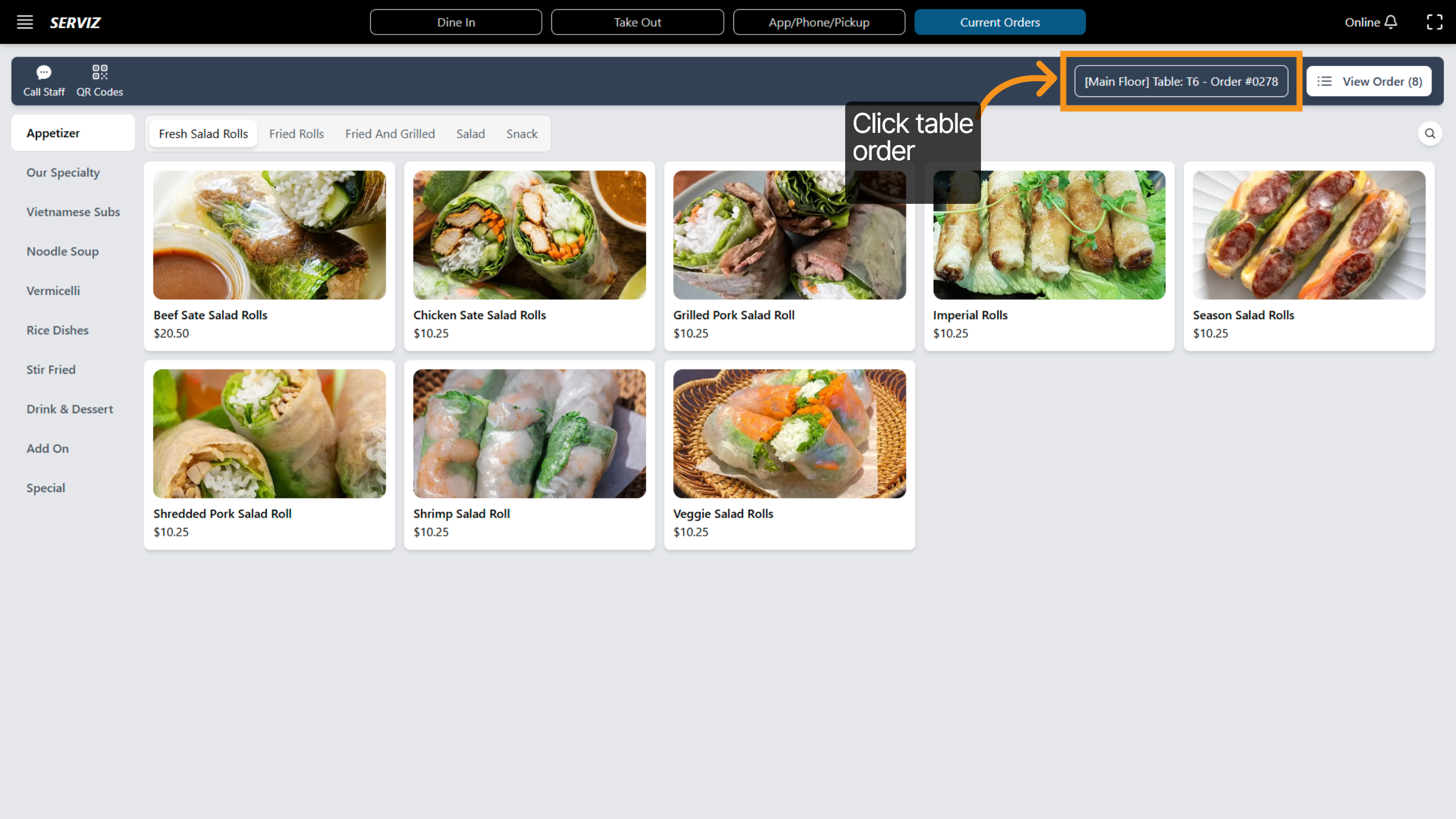Viewport: 1456px width, 819px height.
Task: Select the Imperial Rolls item card
Action: (x=1049, y=255)
